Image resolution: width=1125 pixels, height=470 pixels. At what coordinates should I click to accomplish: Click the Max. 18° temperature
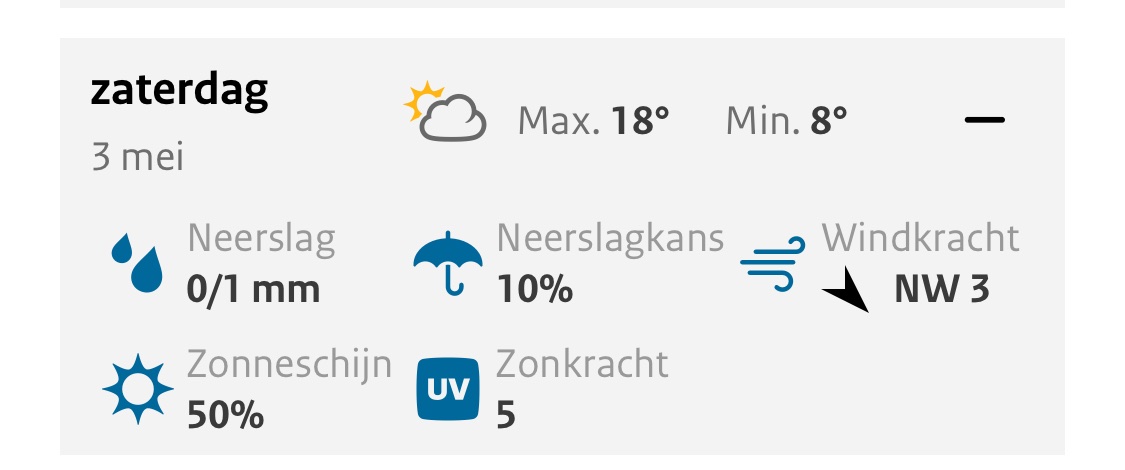pyautogui.click(x=593, y=122)
